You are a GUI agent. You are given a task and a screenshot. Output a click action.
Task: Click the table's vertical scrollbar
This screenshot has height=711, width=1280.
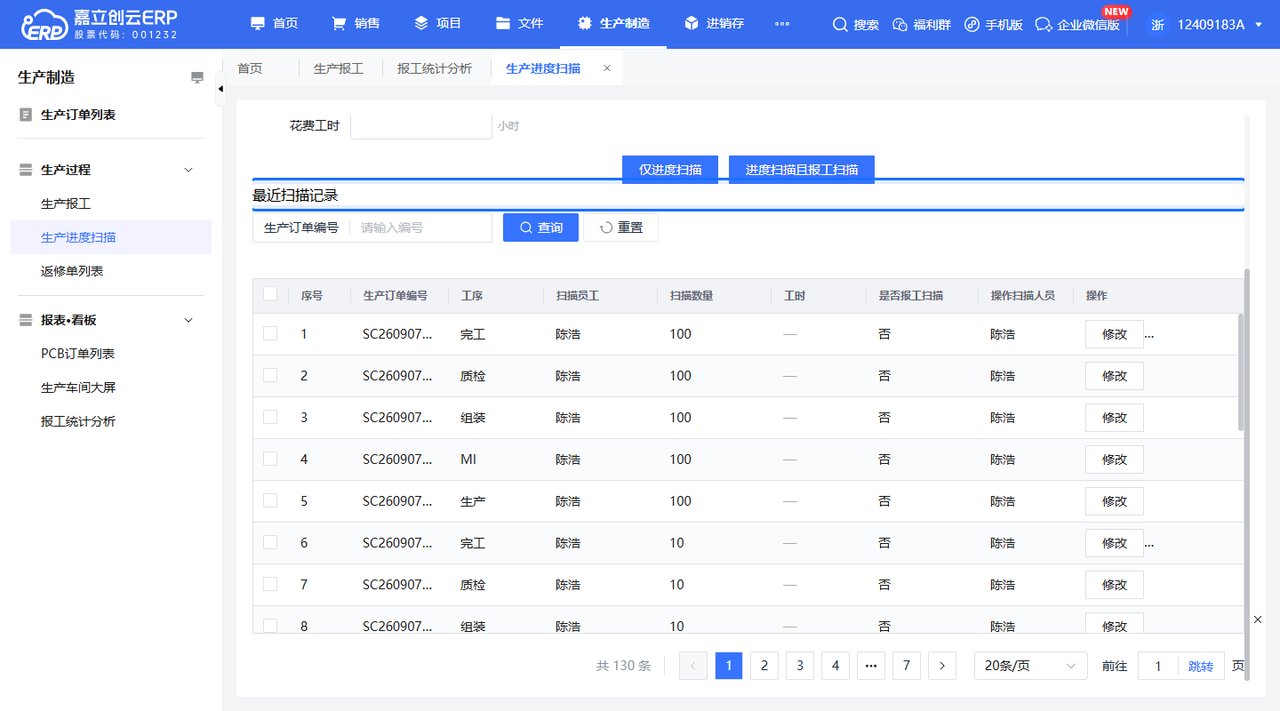pyautogui.click(x=1241, y=372)
